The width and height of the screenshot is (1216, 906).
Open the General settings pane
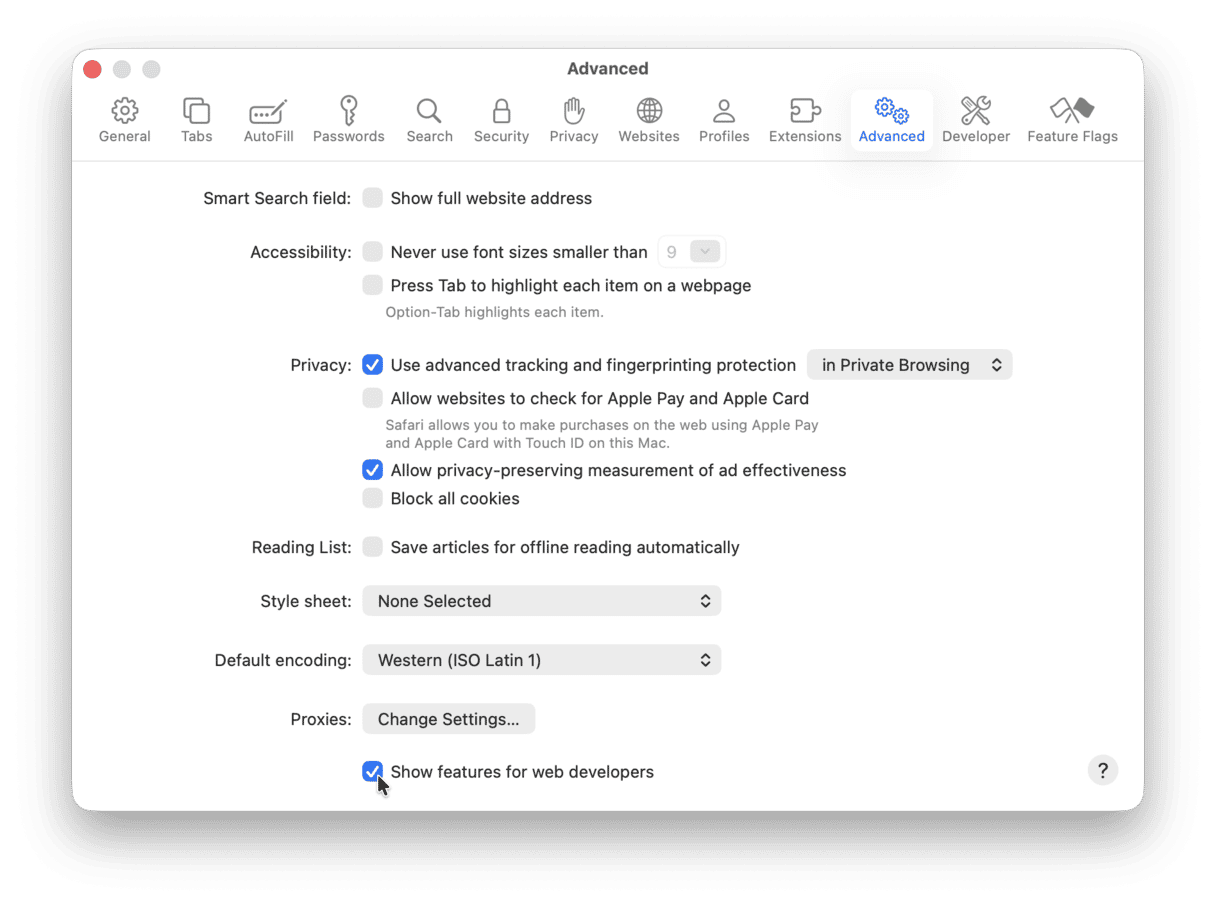click(124, 119)
